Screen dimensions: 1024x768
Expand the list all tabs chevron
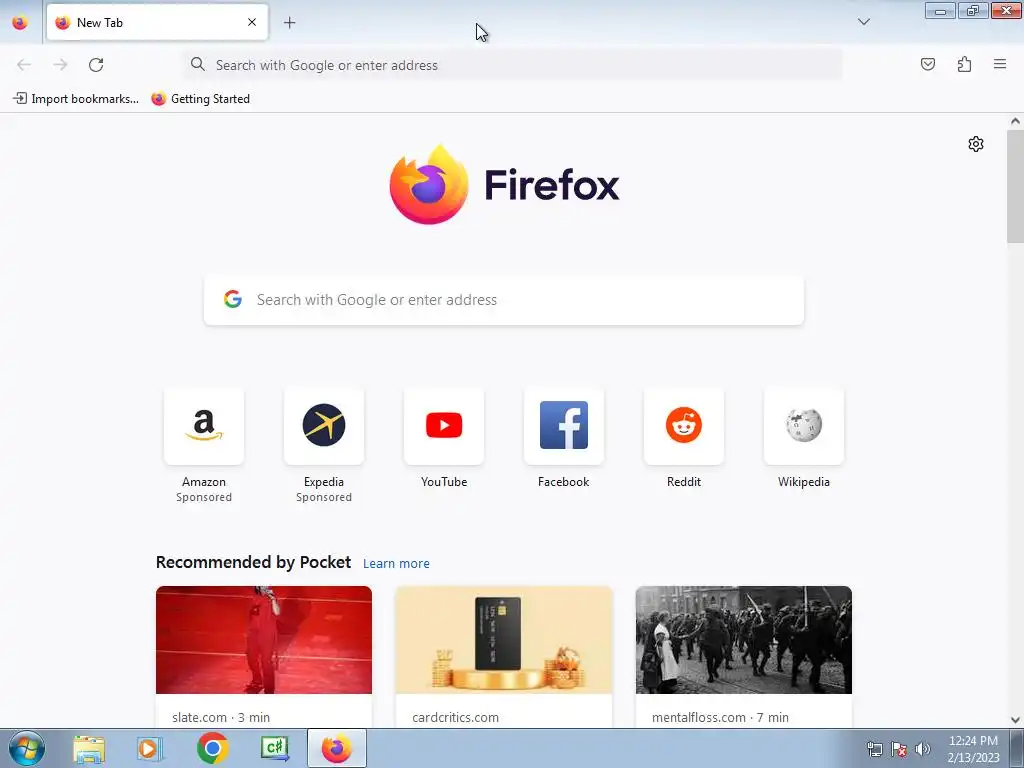[863, 22]
